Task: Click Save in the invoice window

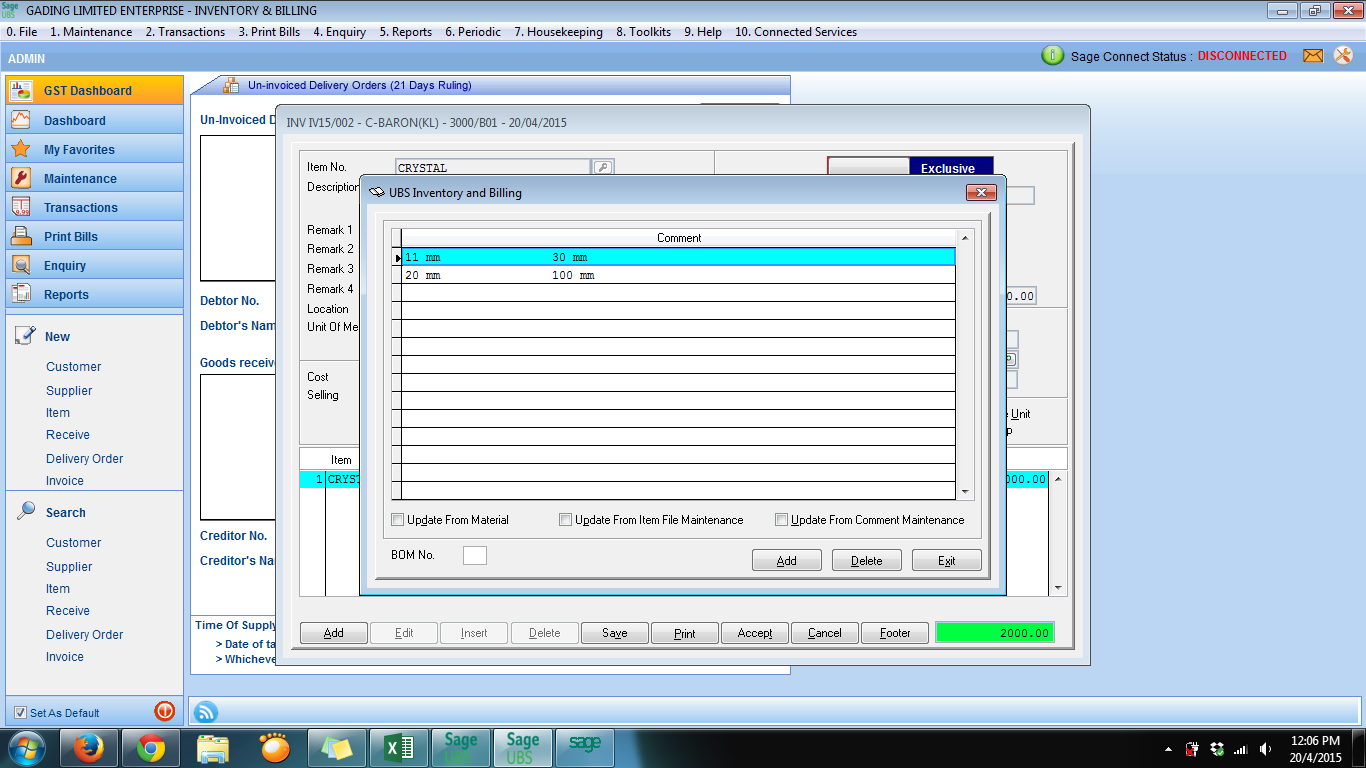Action: [x=615, y=633]
